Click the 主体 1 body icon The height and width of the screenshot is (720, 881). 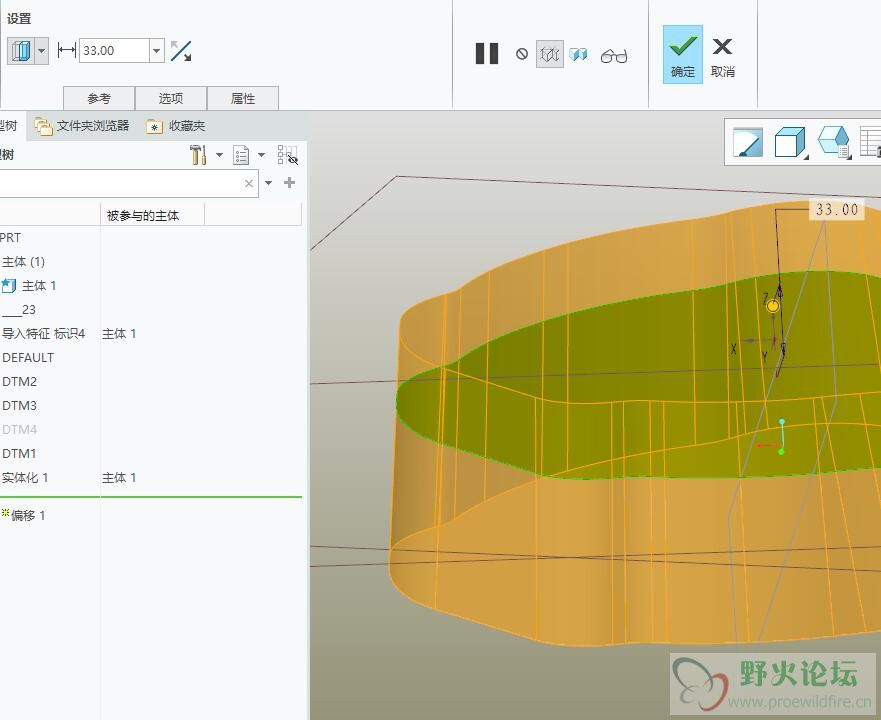(x=8, y=286)
